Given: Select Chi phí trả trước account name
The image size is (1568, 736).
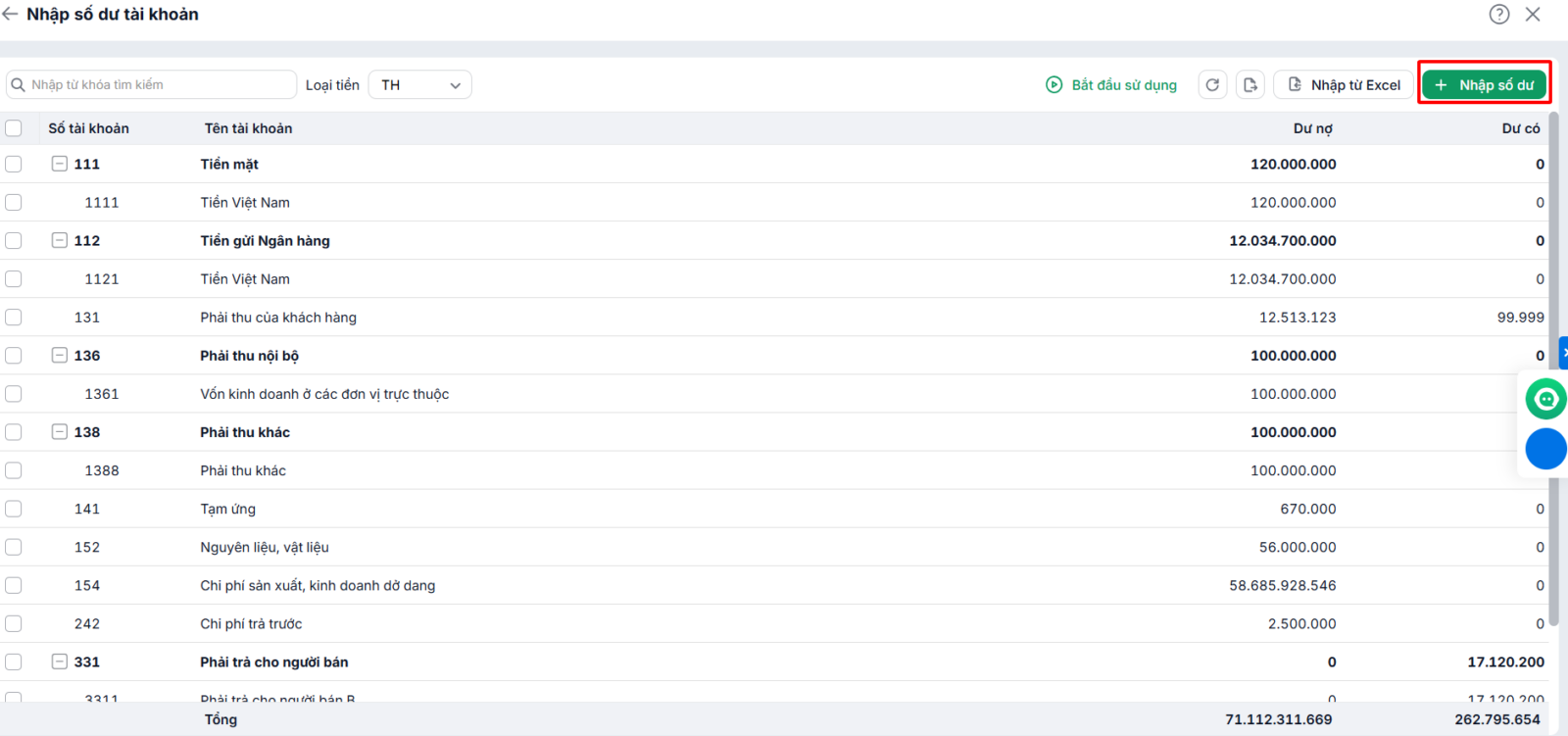Looking at the screenshot, I should pyautogui.click(x=251, y=623).
